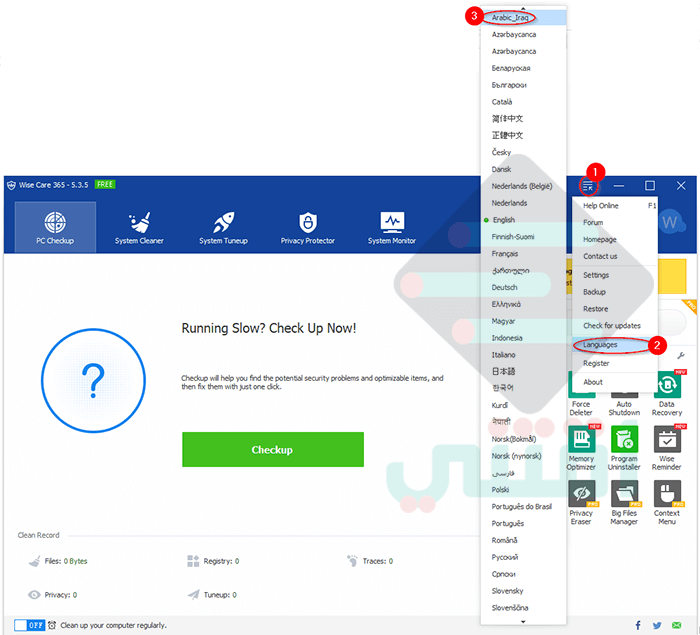Select Català language
700x635 pixels.
point(523,102)
